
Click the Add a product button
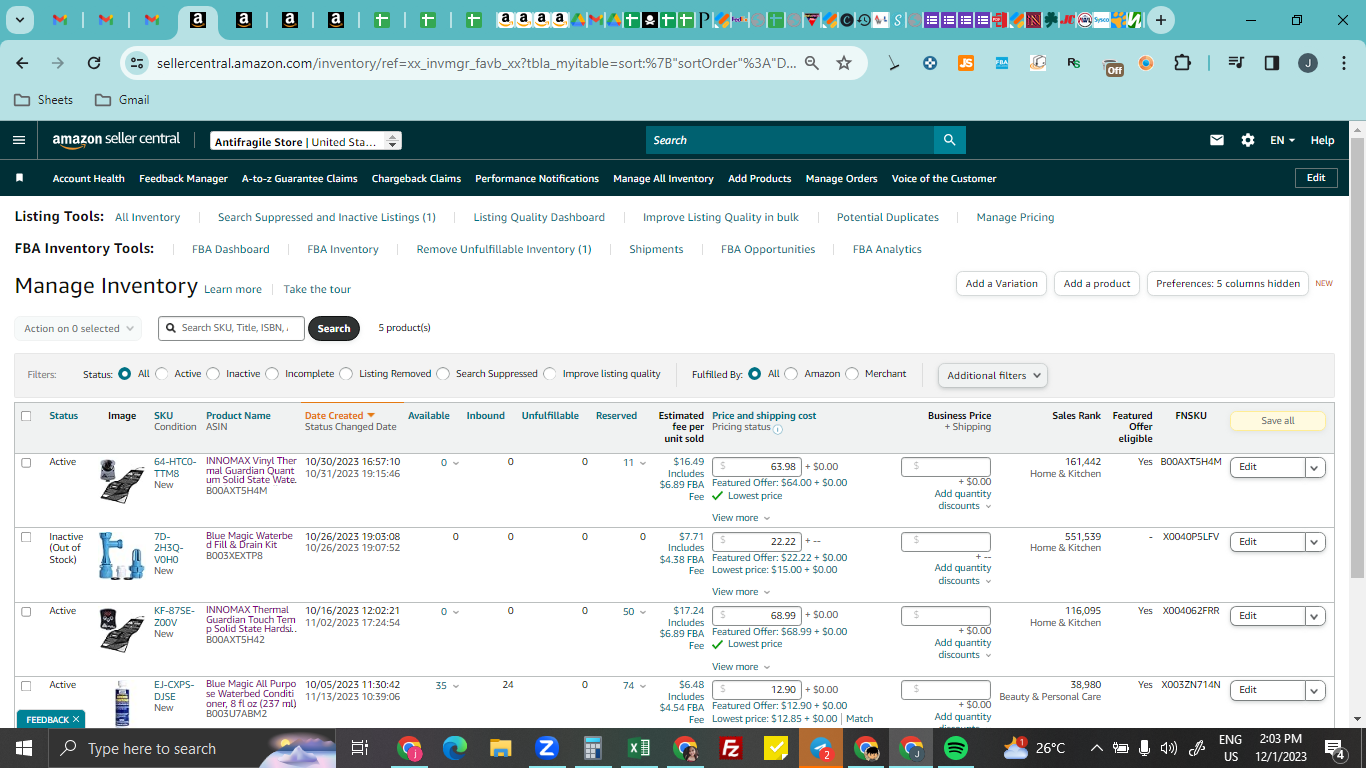[1097, 284]
